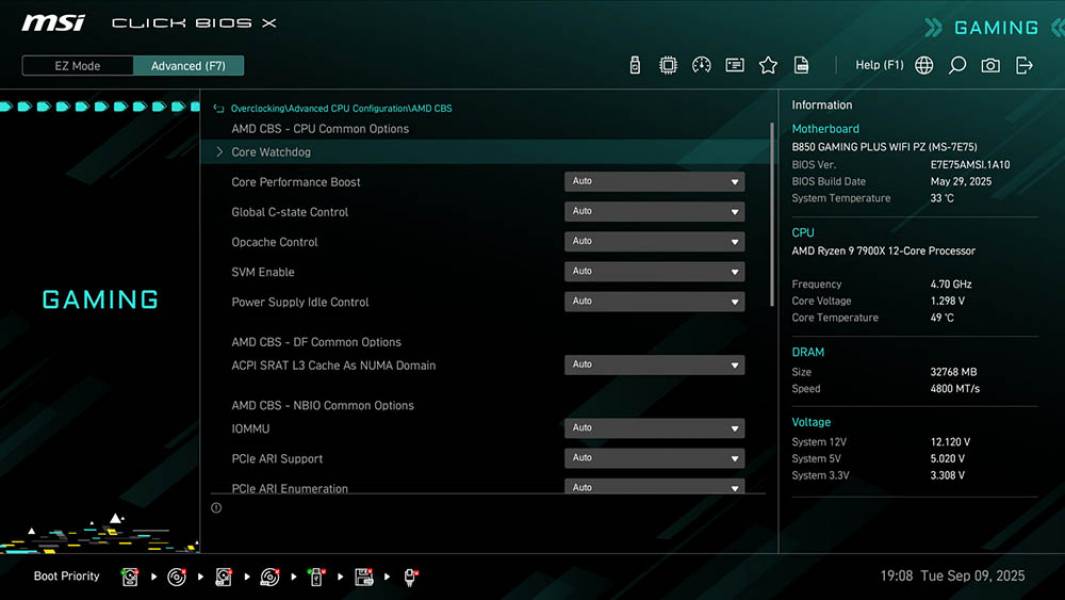Open the Favorites star icon
Image resolution: width=1065 pixels, height=600 pixels.
point(768,64)
